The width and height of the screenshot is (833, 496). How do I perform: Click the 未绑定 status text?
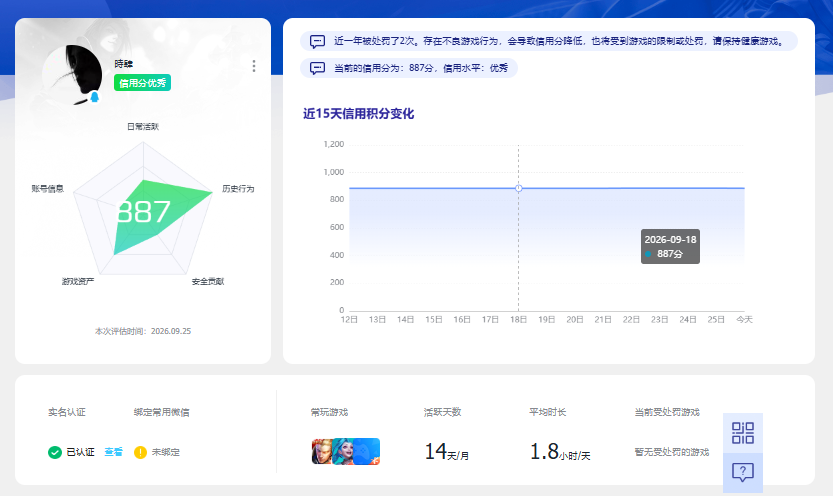point(166,452)
